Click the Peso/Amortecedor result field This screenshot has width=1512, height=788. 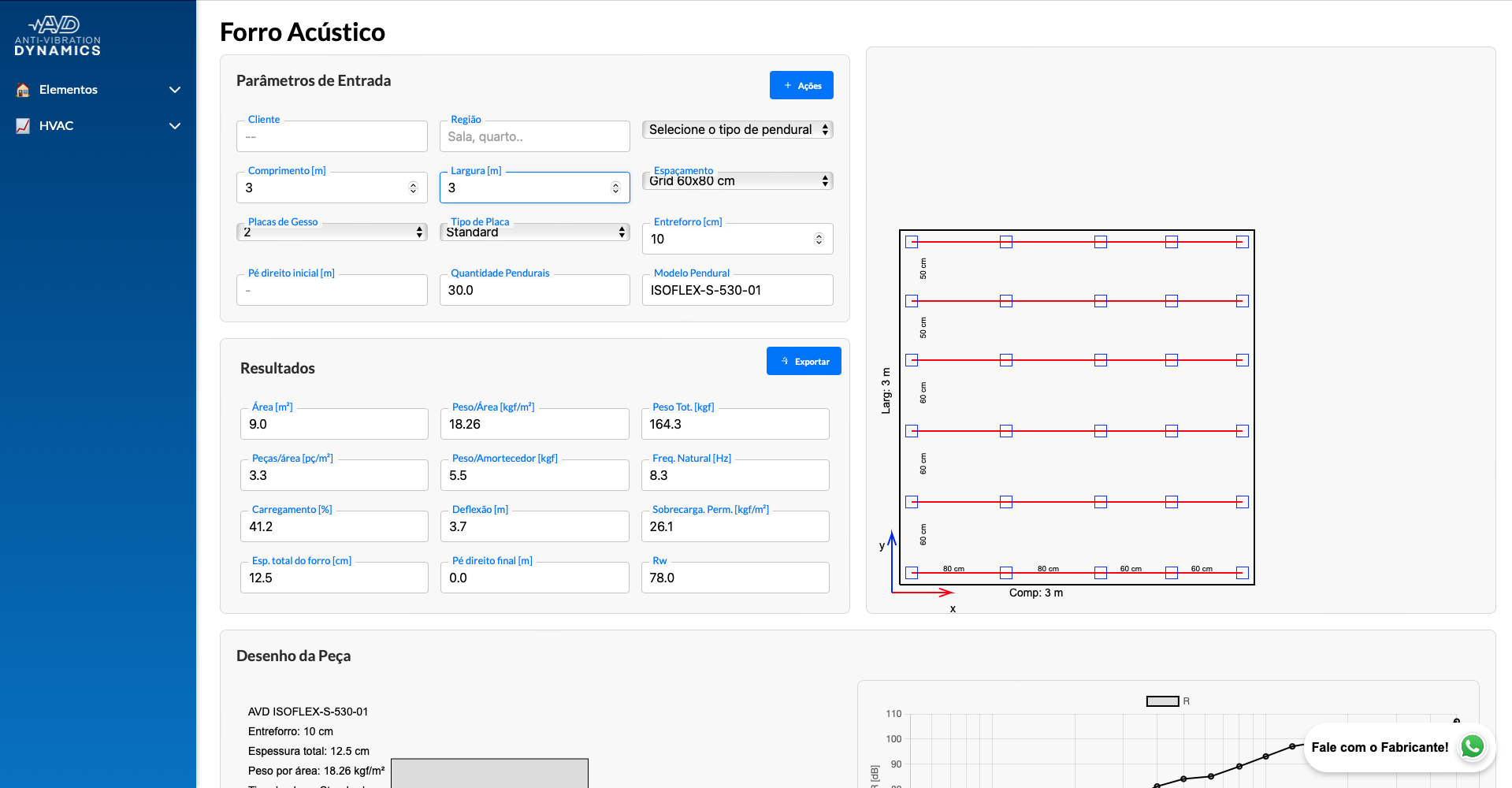[534, 475]
